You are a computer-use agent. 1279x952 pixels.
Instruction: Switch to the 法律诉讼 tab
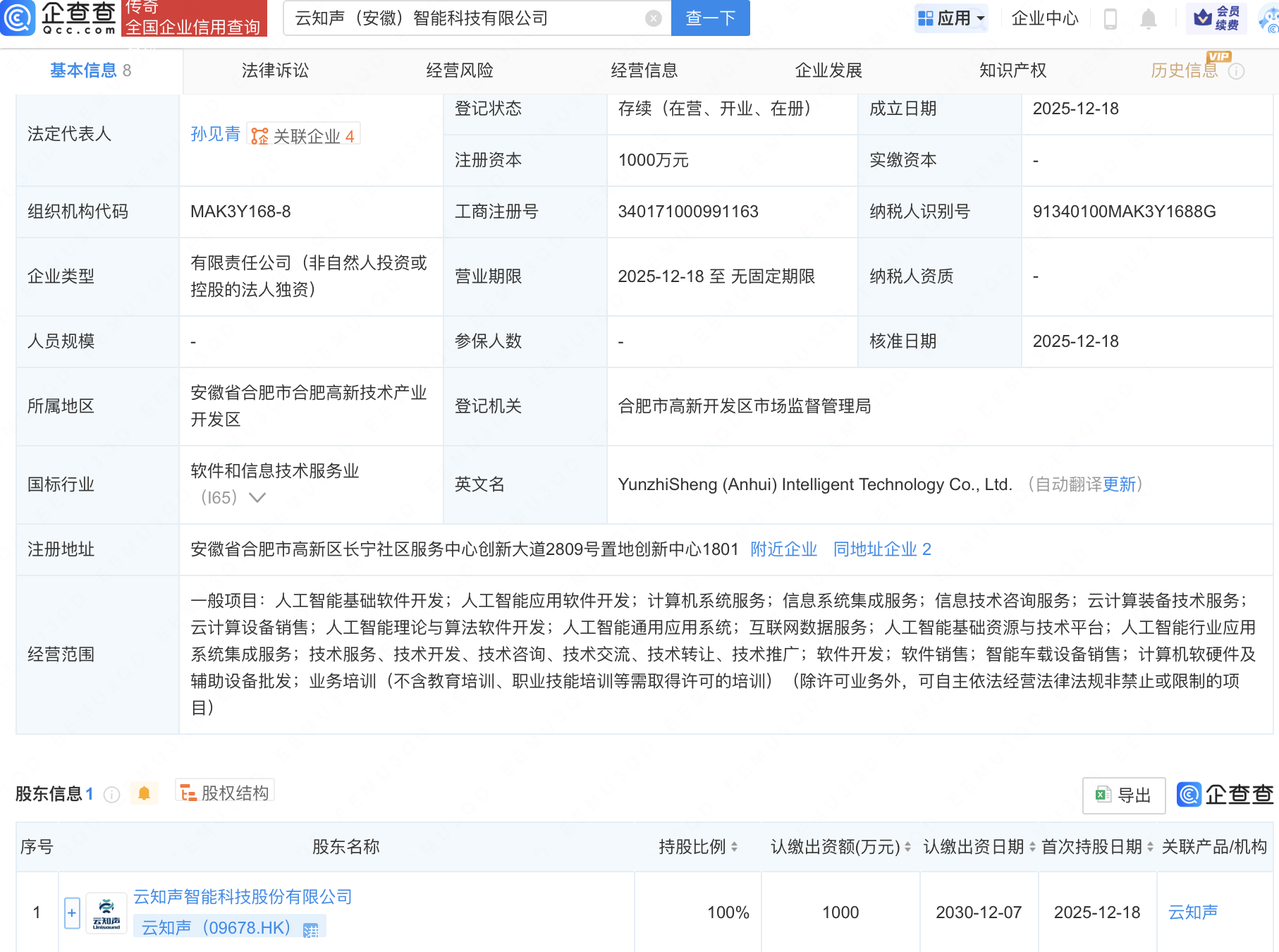pos(275,71)
